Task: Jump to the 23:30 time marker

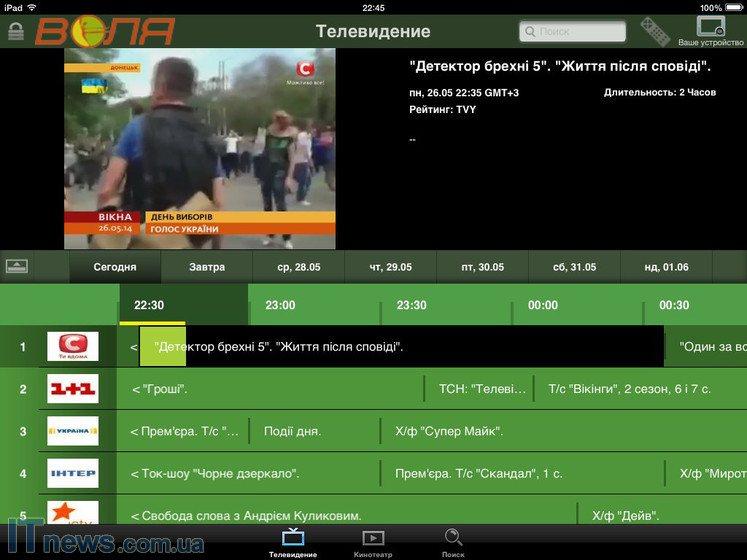Action: click(412, 305)
